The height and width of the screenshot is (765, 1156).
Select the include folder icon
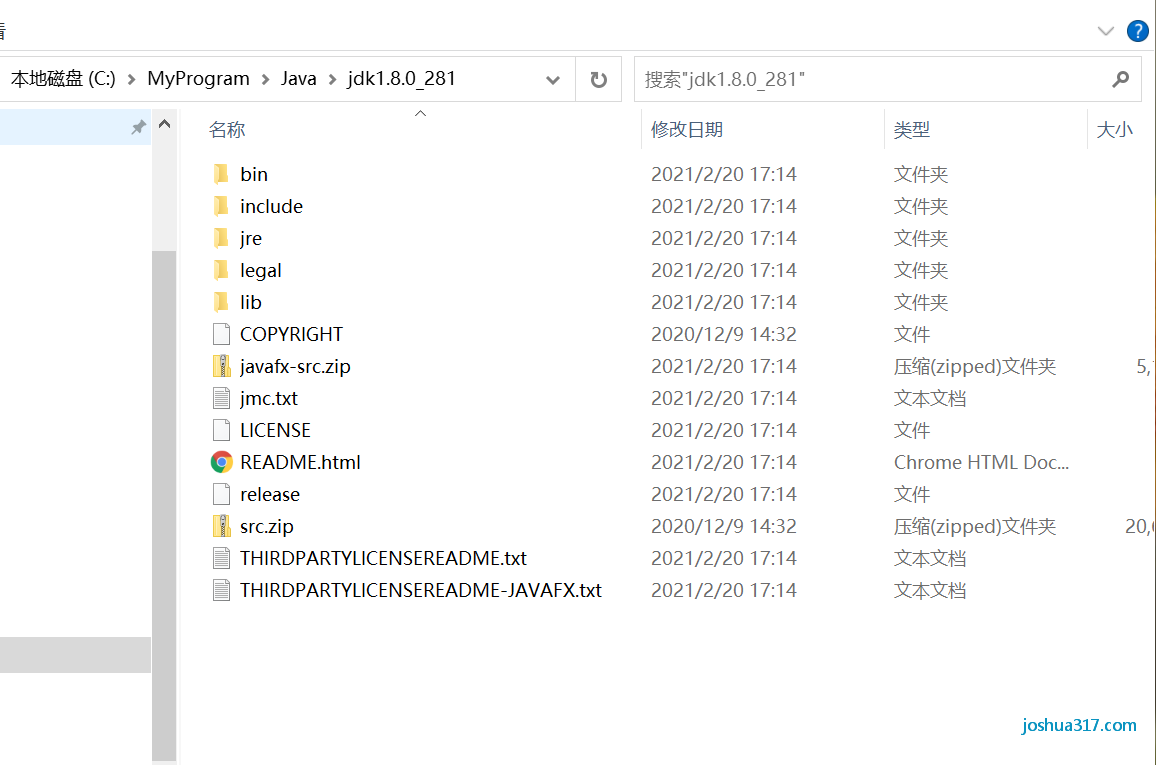click(x=220, y=206)
